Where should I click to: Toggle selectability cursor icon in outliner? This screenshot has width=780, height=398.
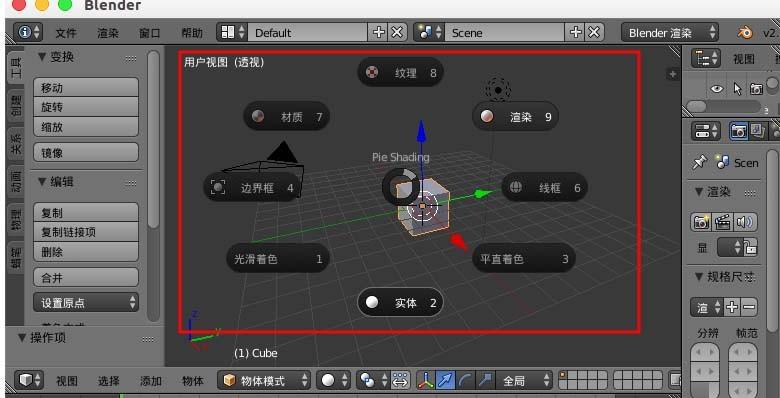(737, 89)
